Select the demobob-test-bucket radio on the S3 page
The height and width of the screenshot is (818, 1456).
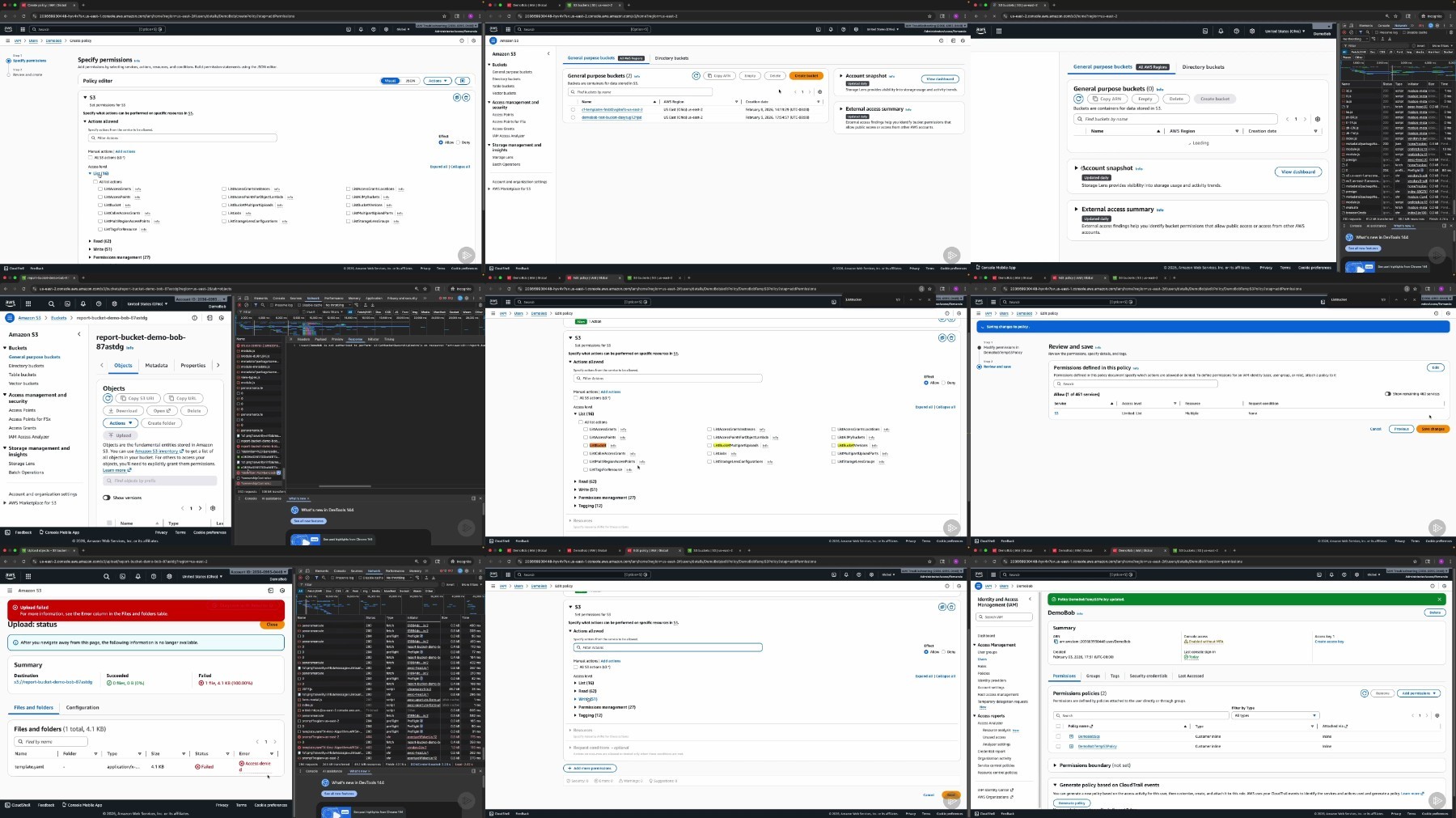[x=573, y=117]
